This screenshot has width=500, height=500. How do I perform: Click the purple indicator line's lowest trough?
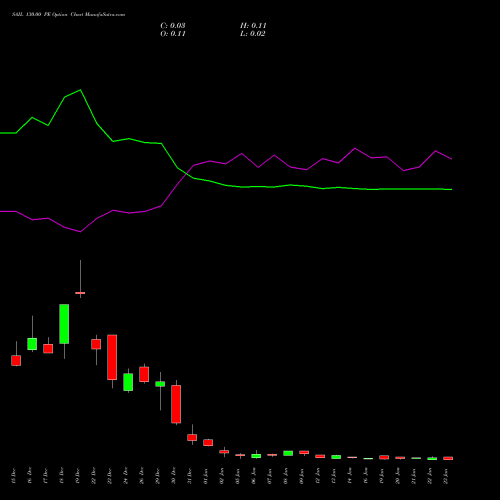point(80,231)
